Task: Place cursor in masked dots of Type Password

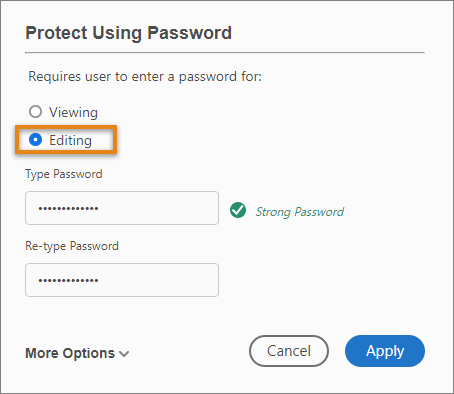Action: tap(68, 209)
